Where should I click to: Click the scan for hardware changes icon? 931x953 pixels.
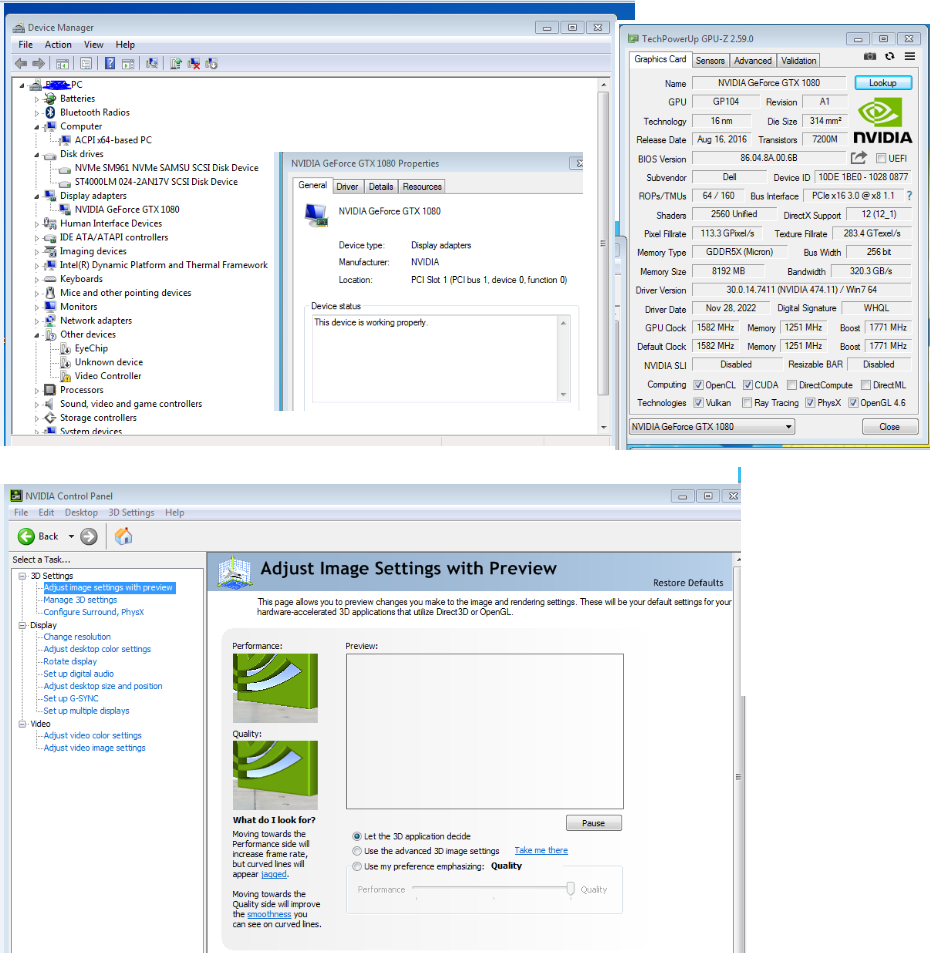pos(152,63)
